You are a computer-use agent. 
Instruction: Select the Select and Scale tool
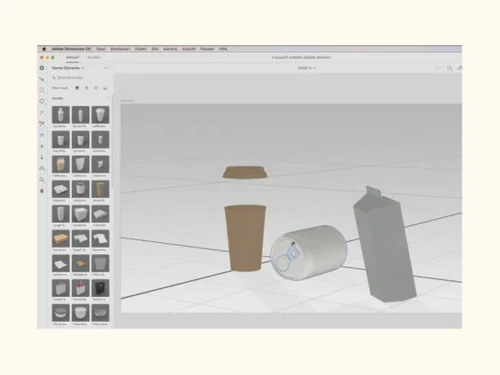(x=42, y=90)
